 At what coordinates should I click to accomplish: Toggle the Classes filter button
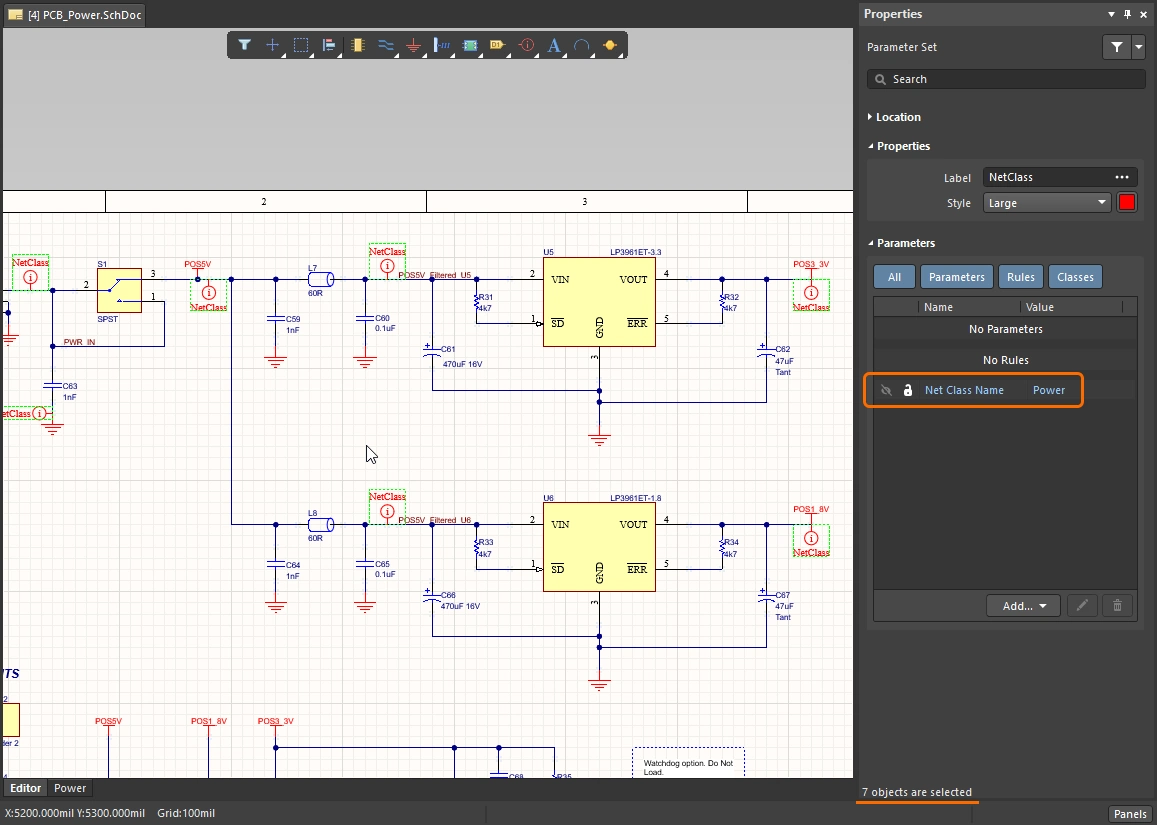(1075, 277)
